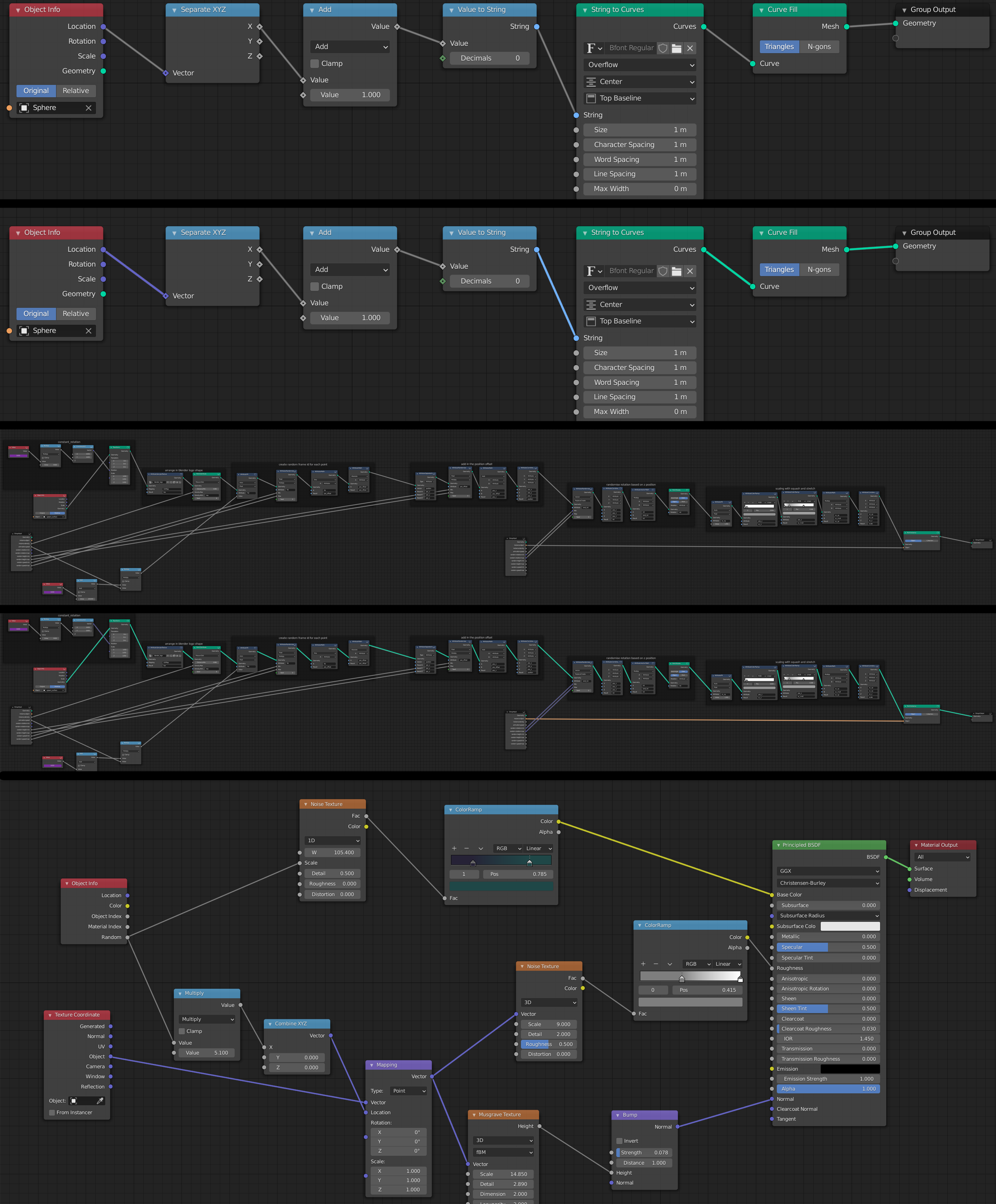This screenshot has height=1204, width=996.
Task: Enable Clamp checkbox in color-wired Add node
Action: pyautogui.click(x=314, y=287)
